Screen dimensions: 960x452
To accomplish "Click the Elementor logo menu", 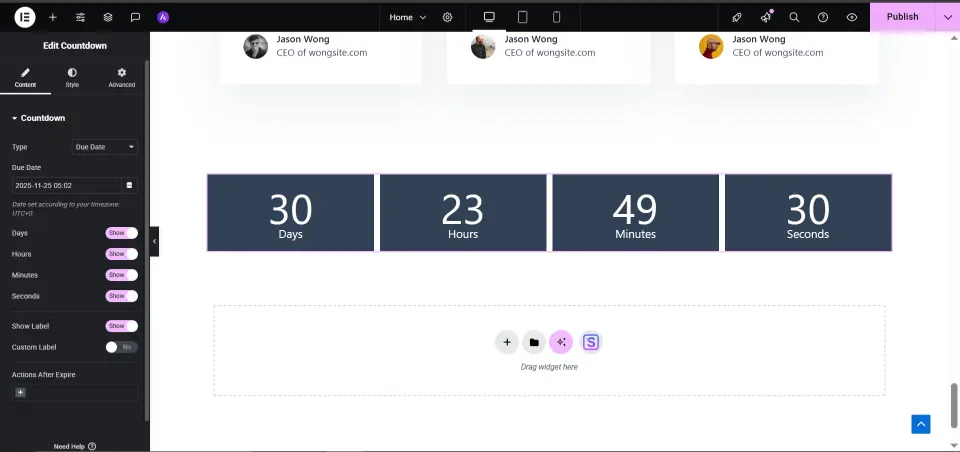I will (x=25, y=17).
